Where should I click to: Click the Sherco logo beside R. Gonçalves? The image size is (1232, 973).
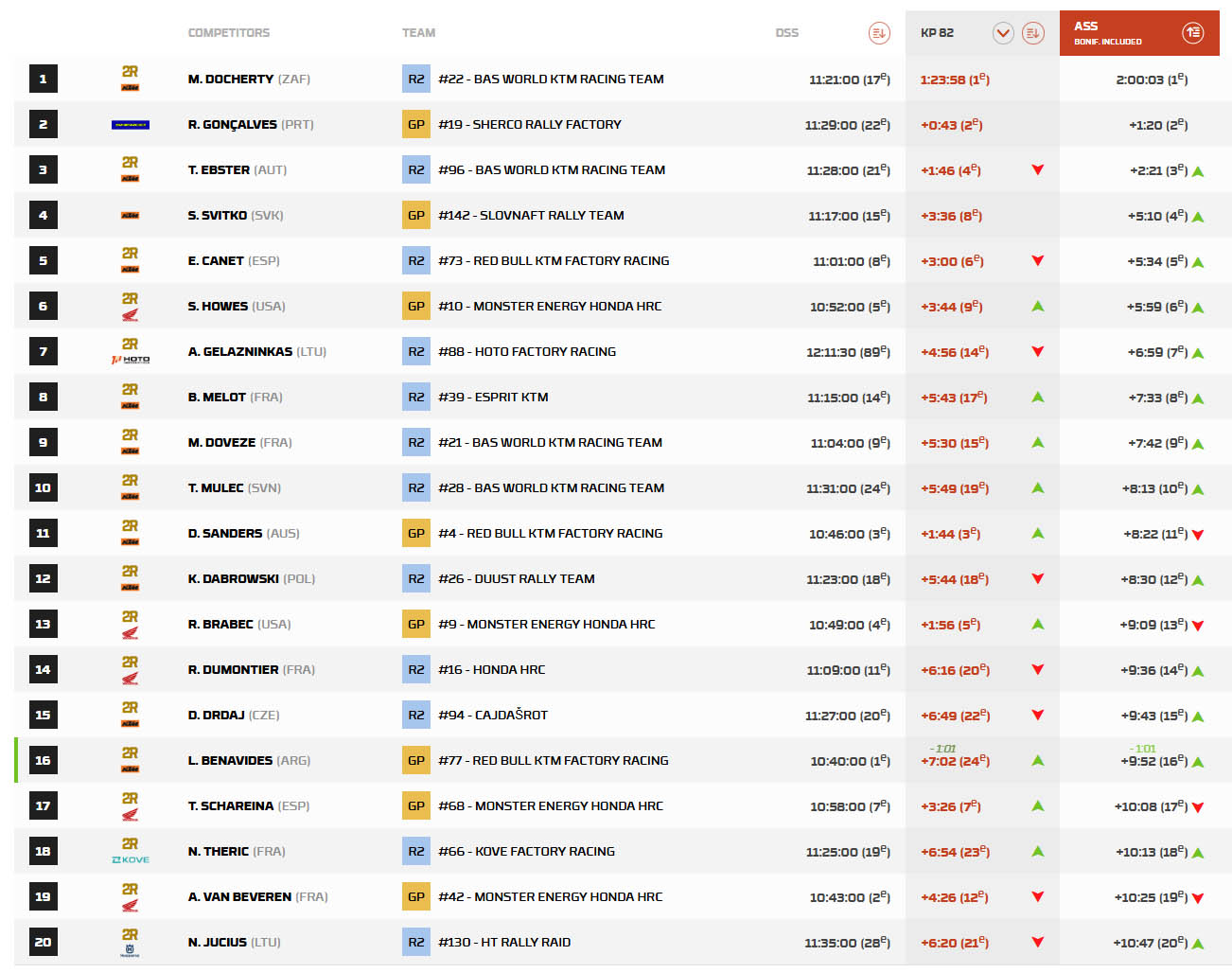[130, 125]
